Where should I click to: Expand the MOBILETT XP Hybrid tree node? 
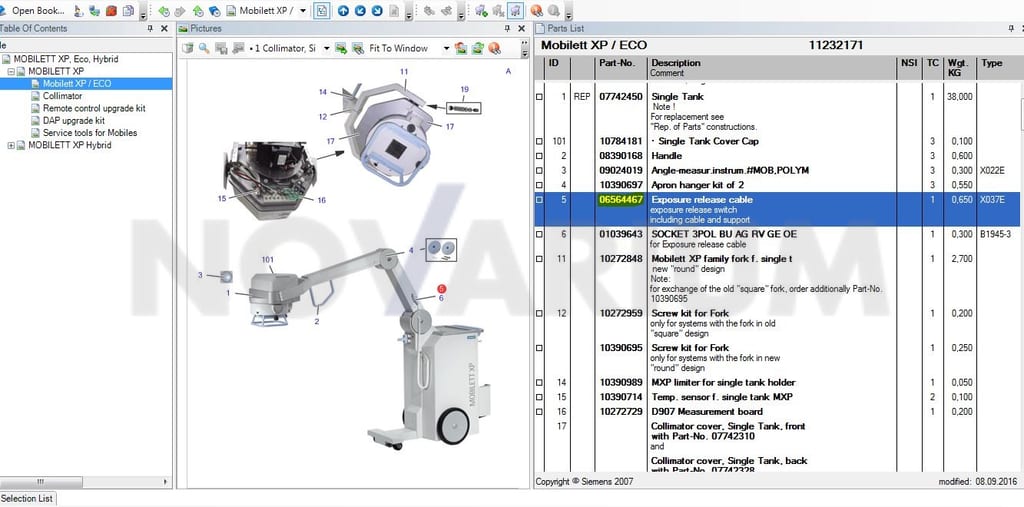point(10,145)
